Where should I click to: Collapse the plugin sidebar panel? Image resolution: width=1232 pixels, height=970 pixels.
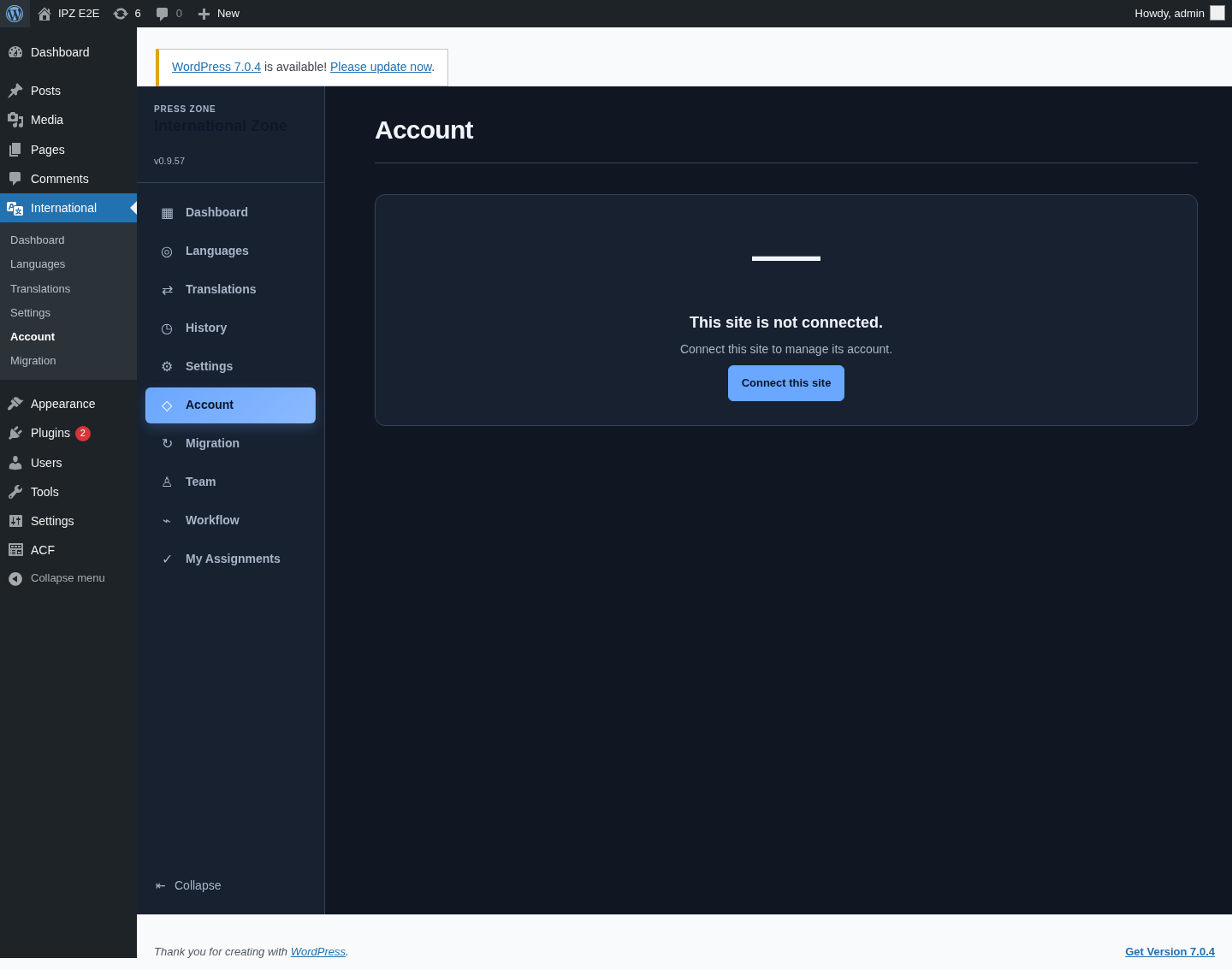tap(188, 885)
